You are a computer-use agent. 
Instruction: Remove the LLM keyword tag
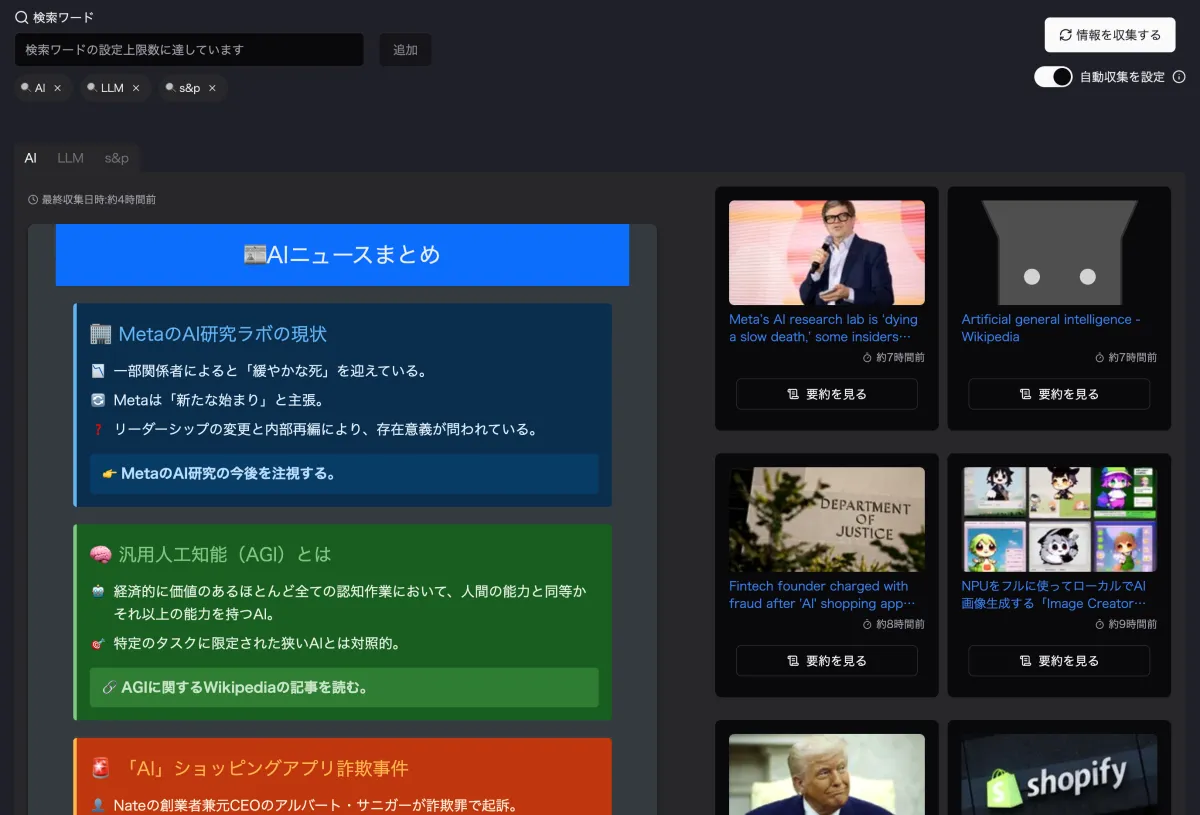tap(136, 88)
